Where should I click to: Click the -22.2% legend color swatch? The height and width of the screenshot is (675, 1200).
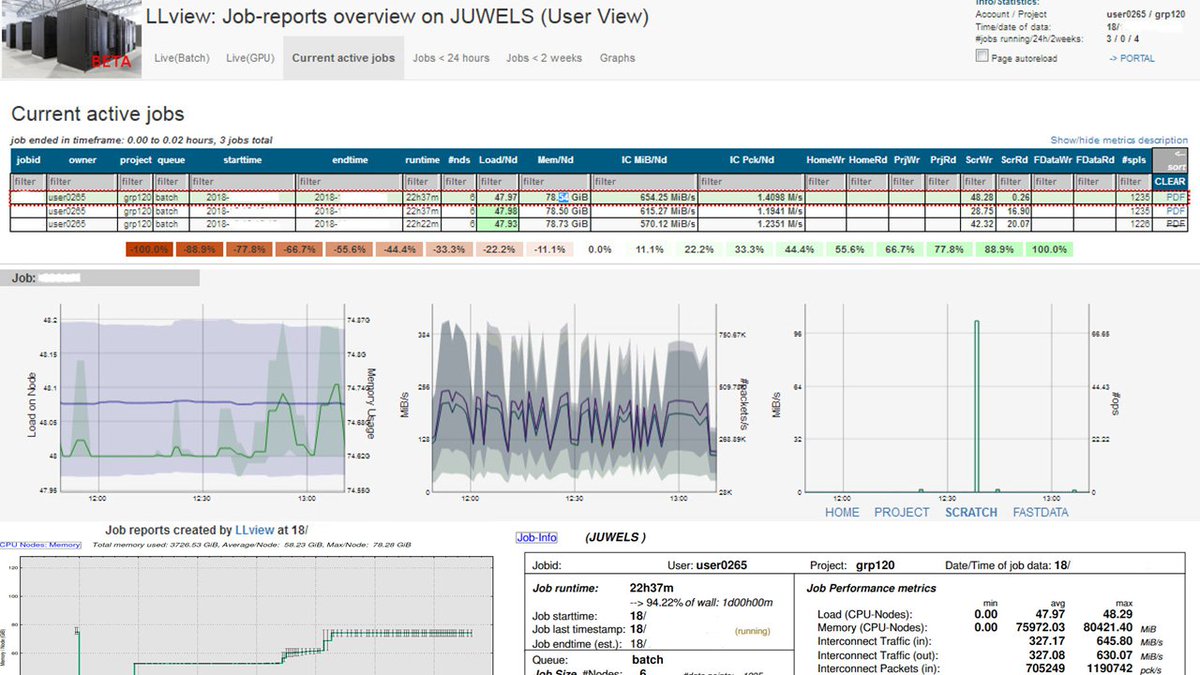pyautogui.click(x=498, y=249)
